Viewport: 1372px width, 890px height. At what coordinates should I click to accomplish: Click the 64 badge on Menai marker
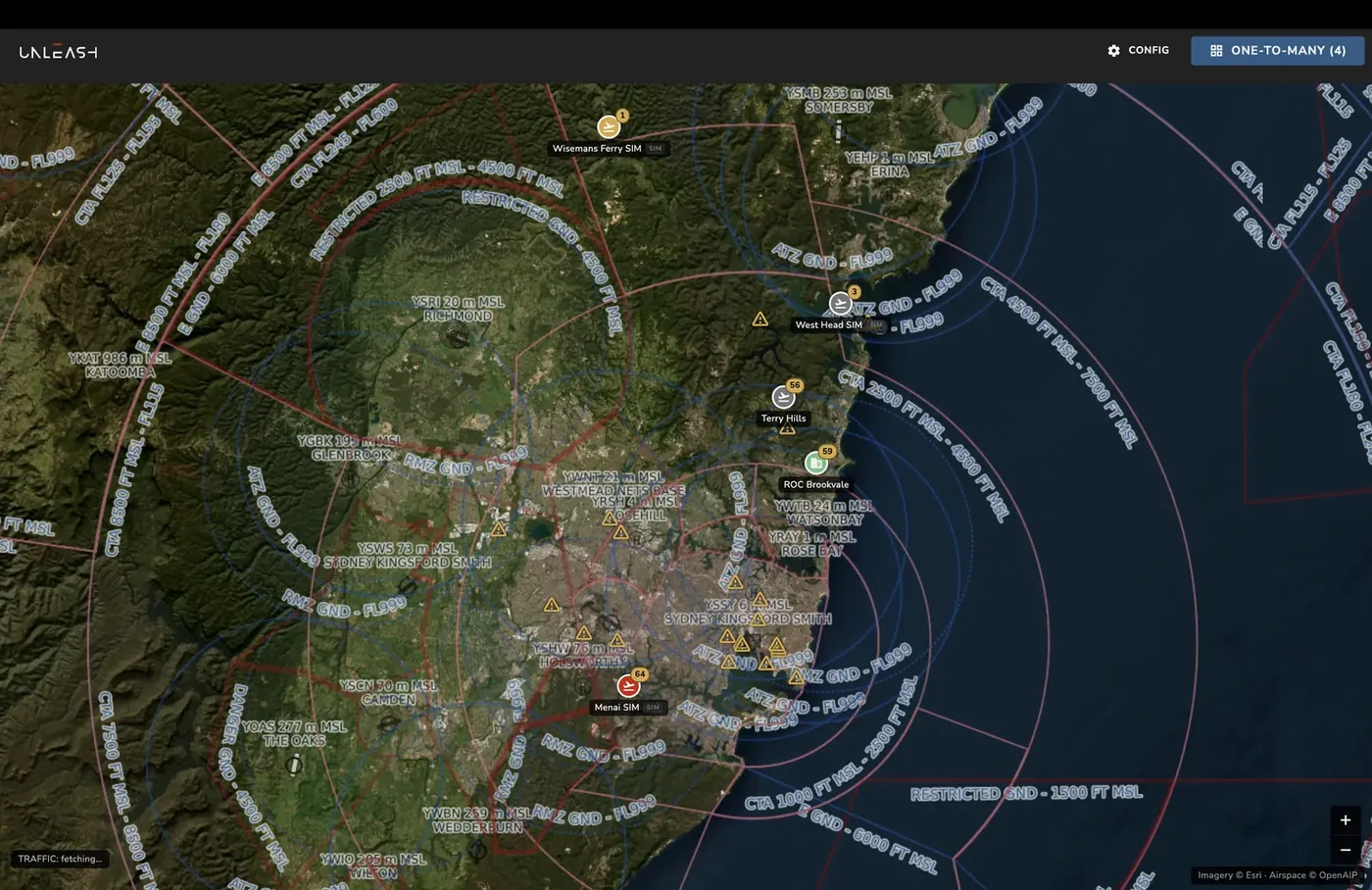click(640, 674)
